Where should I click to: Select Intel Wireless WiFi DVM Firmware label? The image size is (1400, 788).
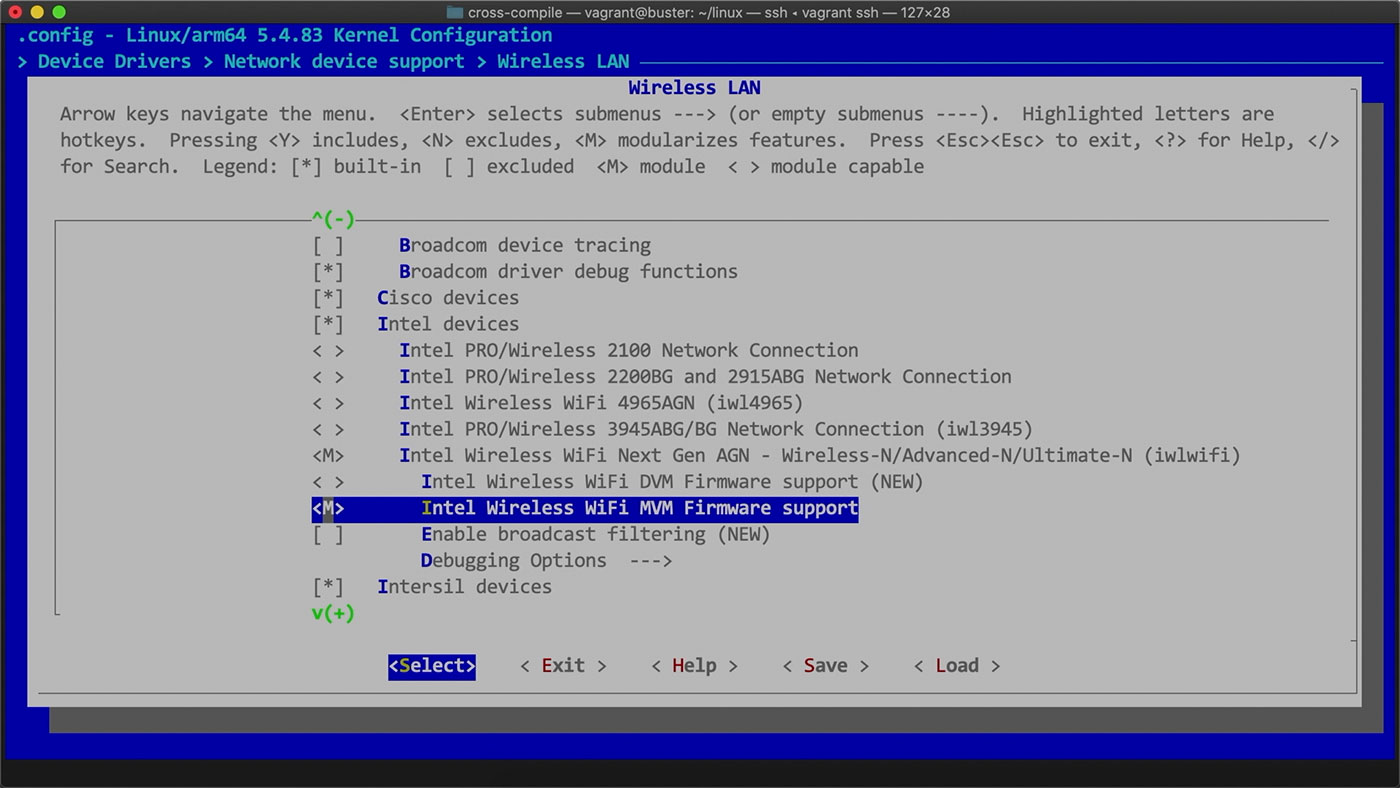click(672, 481)
